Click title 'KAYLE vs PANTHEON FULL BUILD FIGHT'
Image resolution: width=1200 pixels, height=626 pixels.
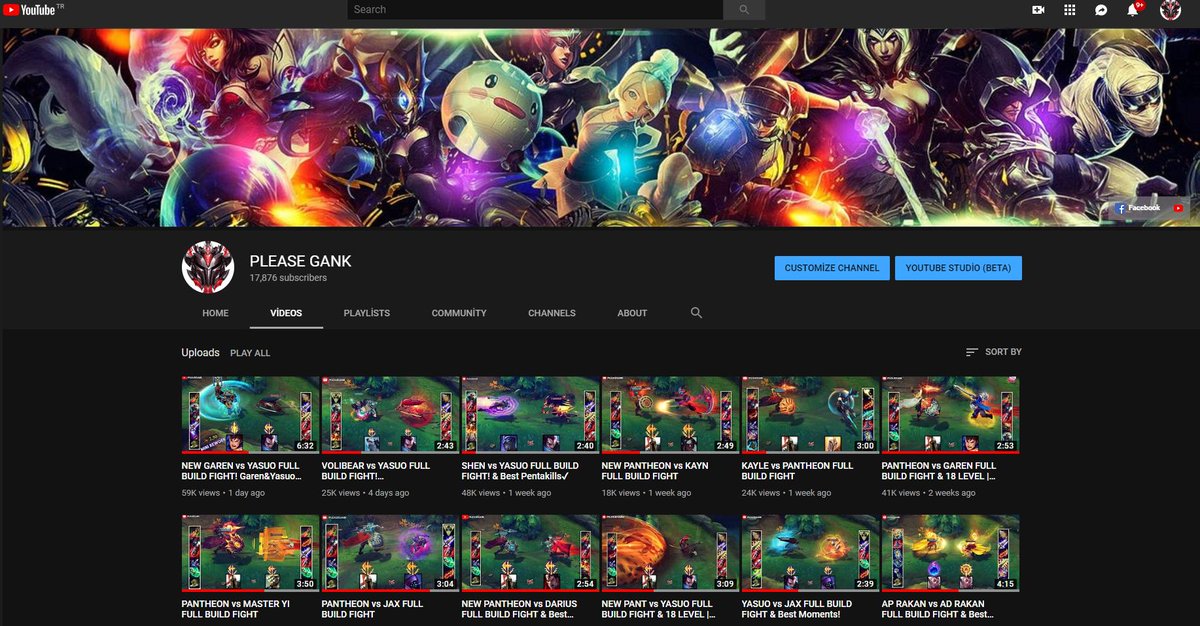798,471
